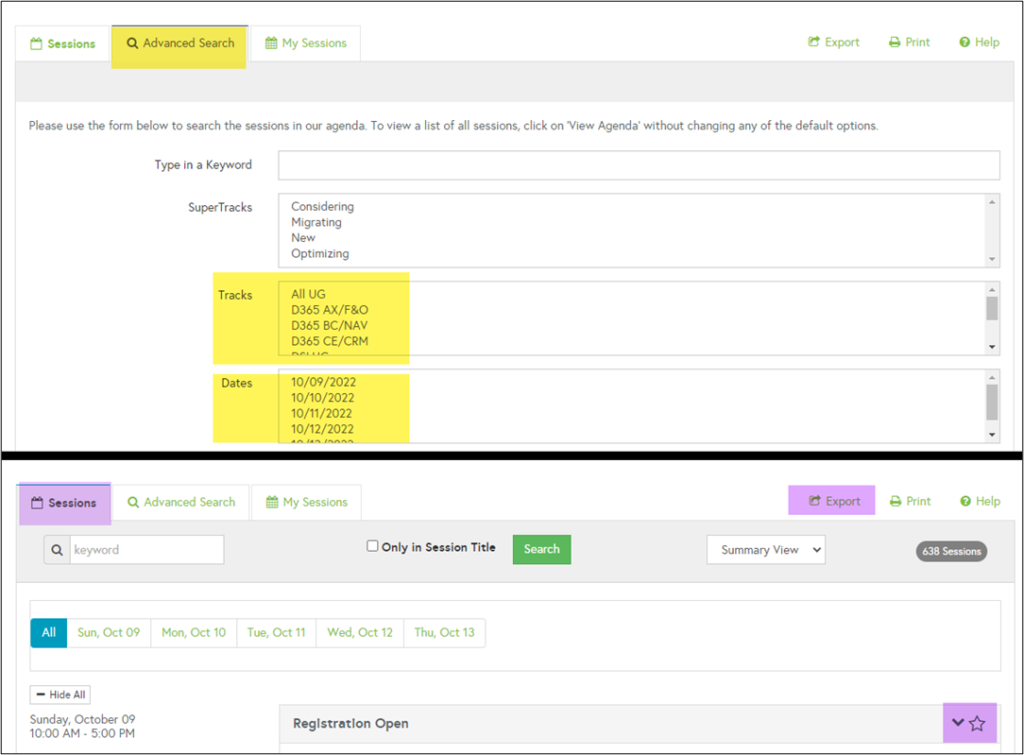The image size is (1024, 755).
Task: Filter sessions by Wed, Oct 12
Action: coord(360,633)
